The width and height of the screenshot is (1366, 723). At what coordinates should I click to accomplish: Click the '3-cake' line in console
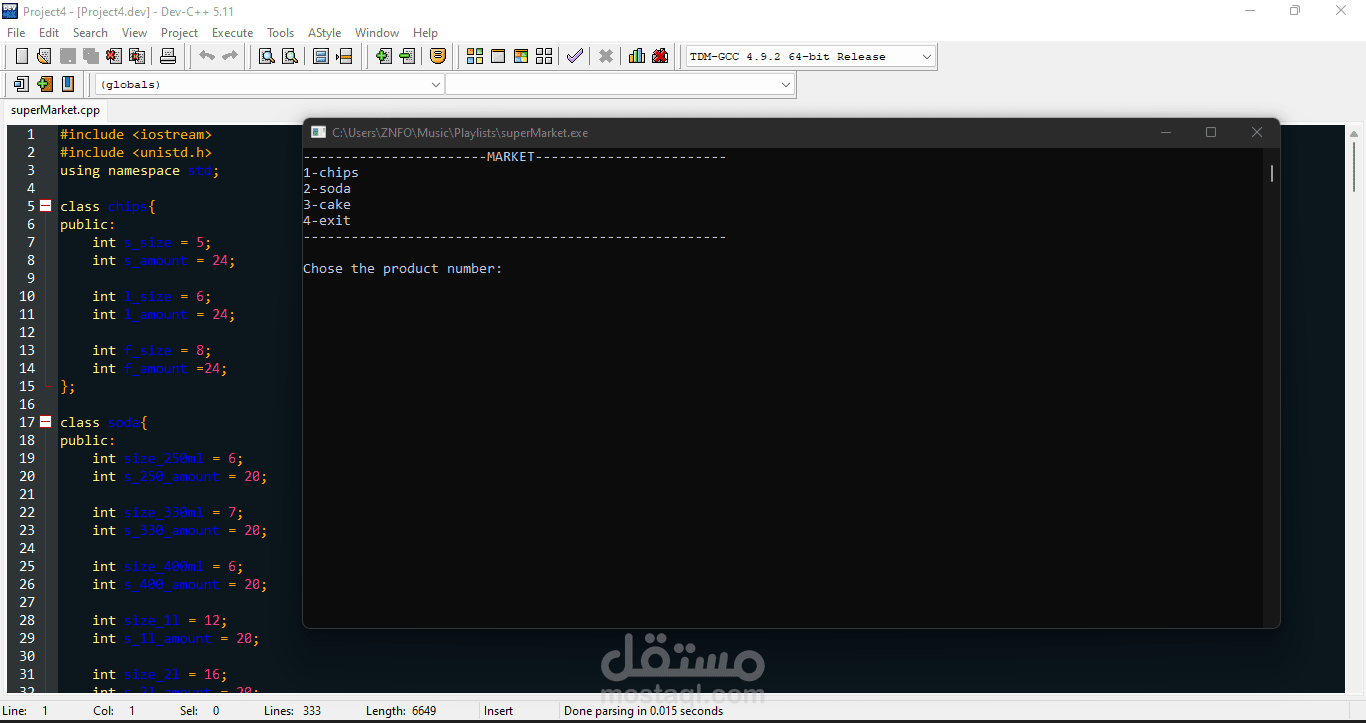pos(327,205)
